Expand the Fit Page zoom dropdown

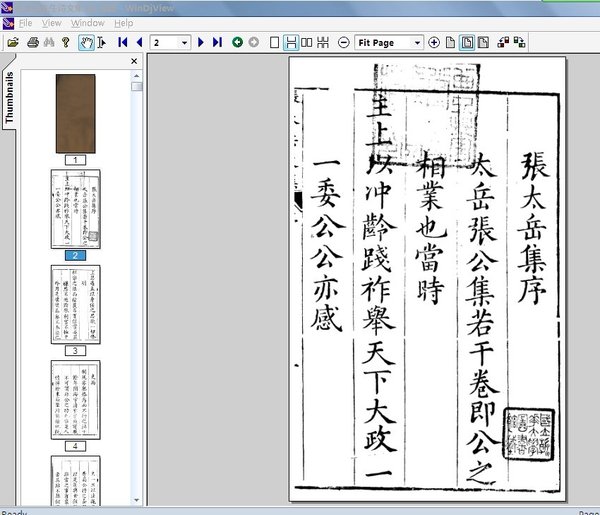(x=416, y=43)
